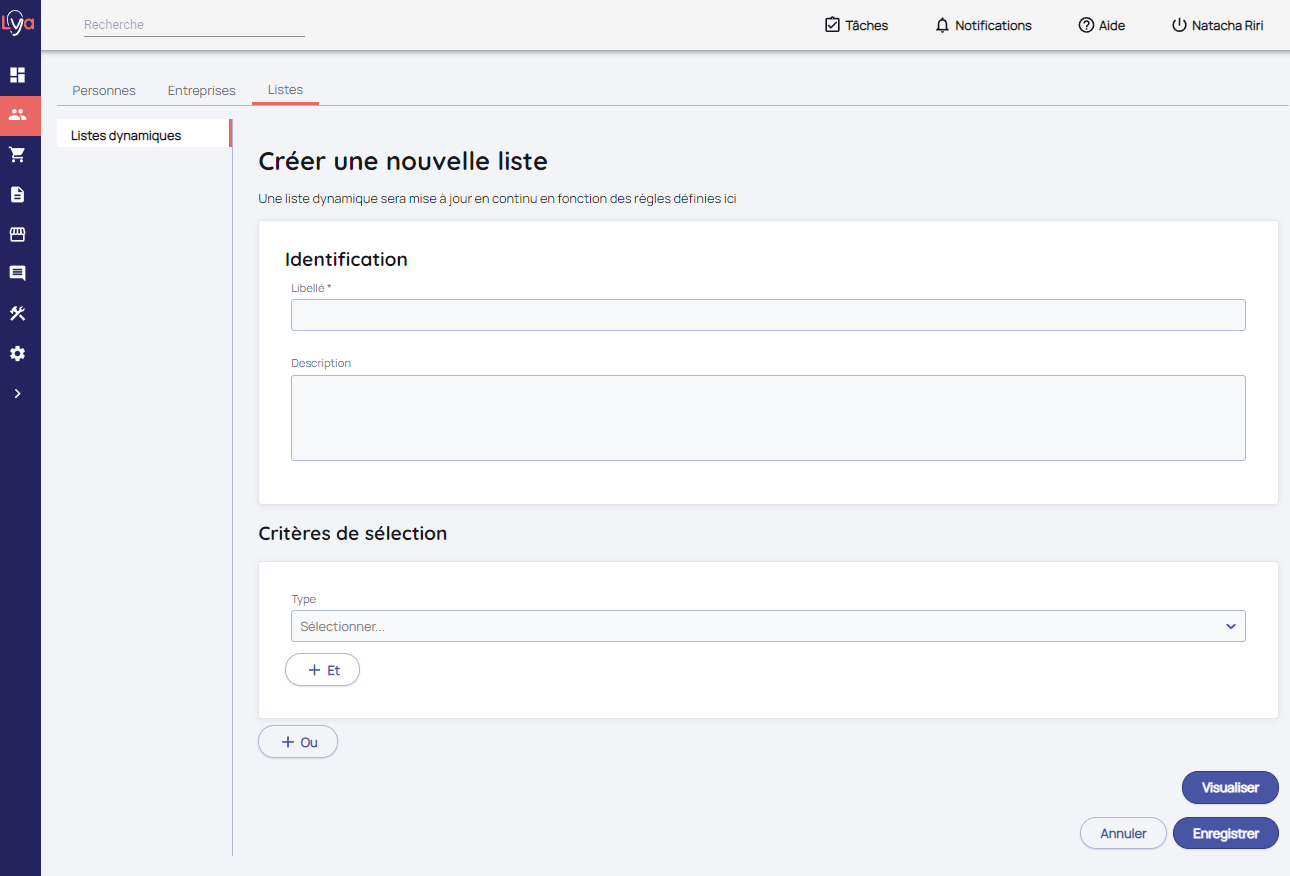Open the shopping cart icon in sidebar
The width and height of the screenshot is (1290, 876).
pyautogui.click(x=17, y=155)
